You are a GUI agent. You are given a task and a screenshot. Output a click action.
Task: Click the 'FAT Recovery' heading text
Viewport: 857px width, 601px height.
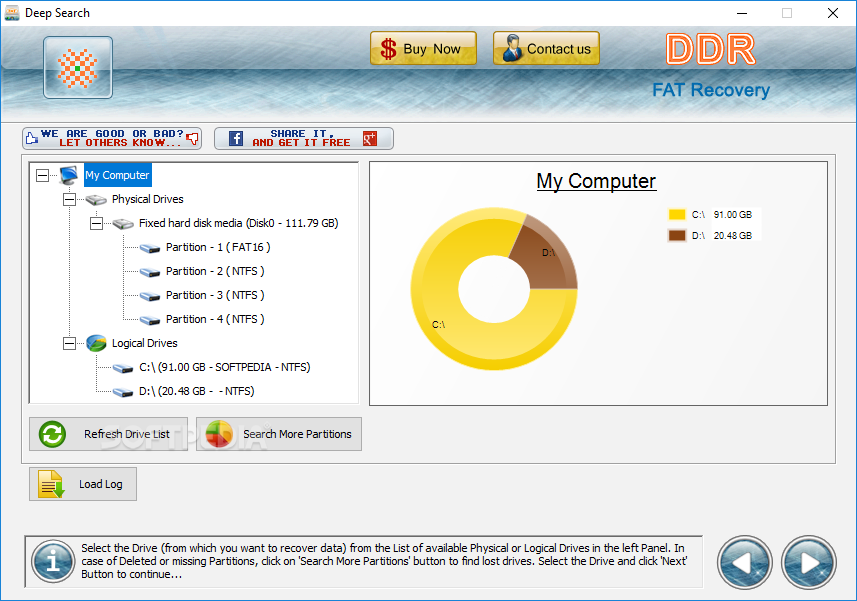(x=711, y=90)
